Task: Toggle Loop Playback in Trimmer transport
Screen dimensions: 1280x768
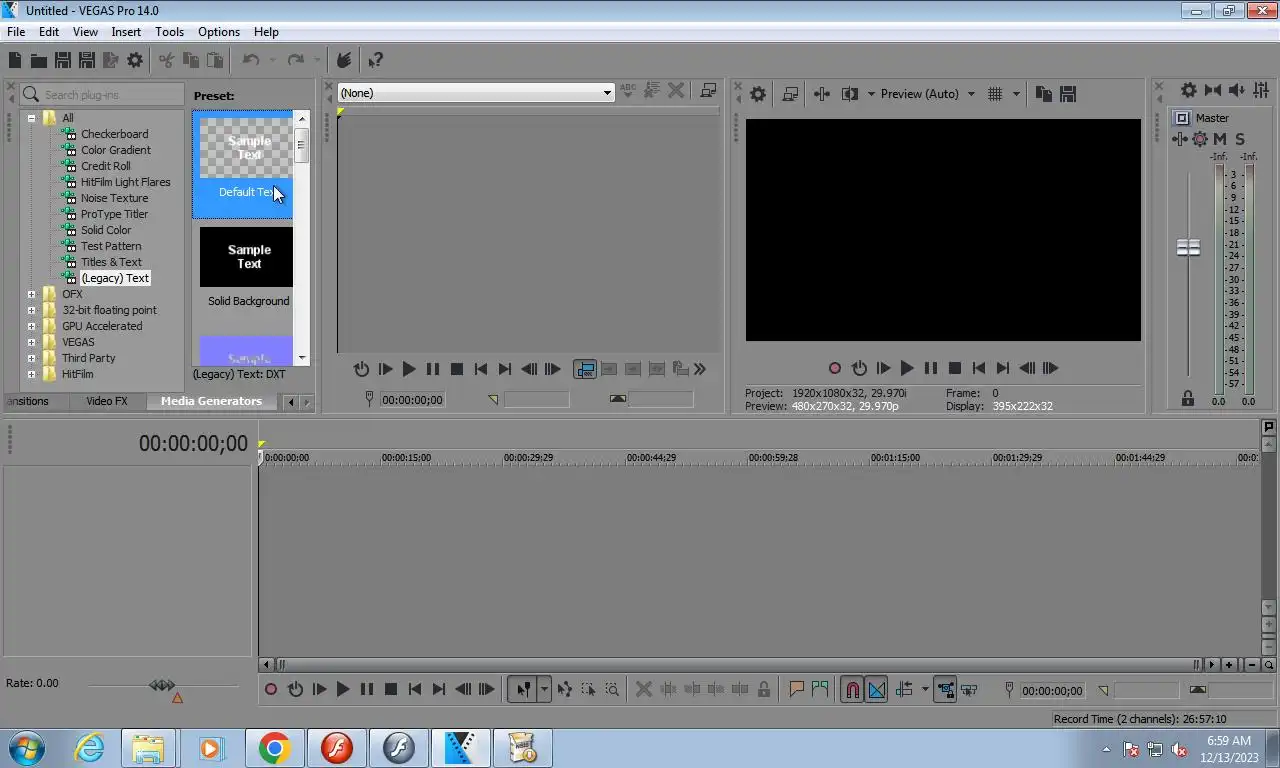Action: click(x=362, y=369)
